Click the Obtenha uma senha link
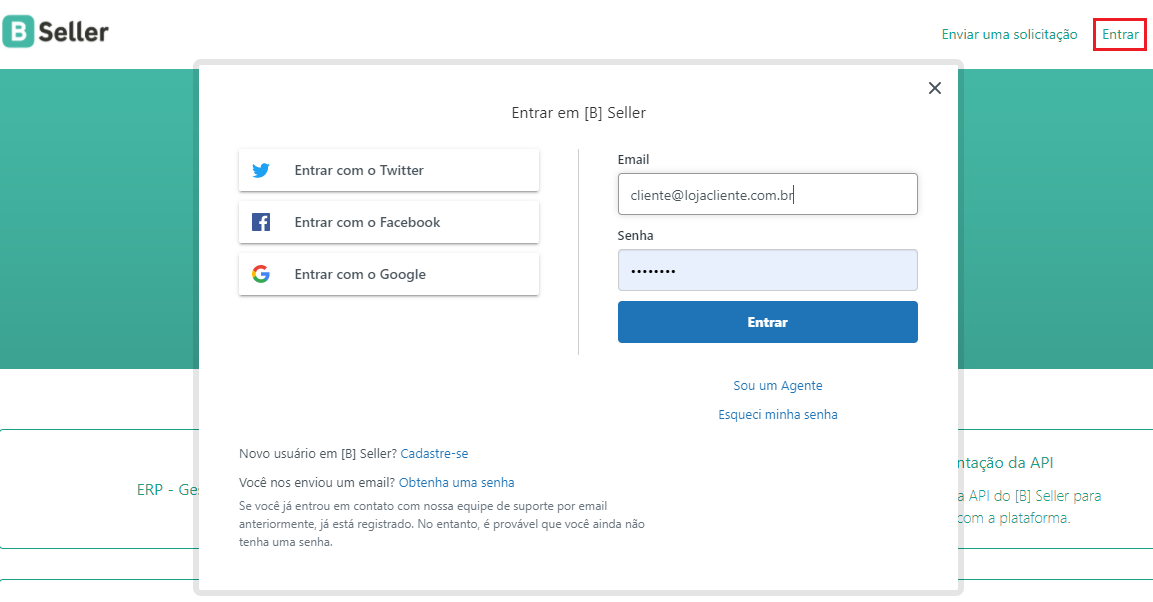 457,483
